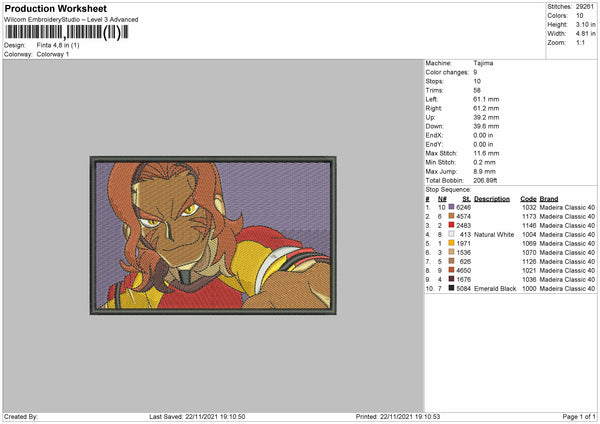Viewport: 600px width, 424px height.
Task: Click the embroidered character design preview
Action: (x=213, y=235)
